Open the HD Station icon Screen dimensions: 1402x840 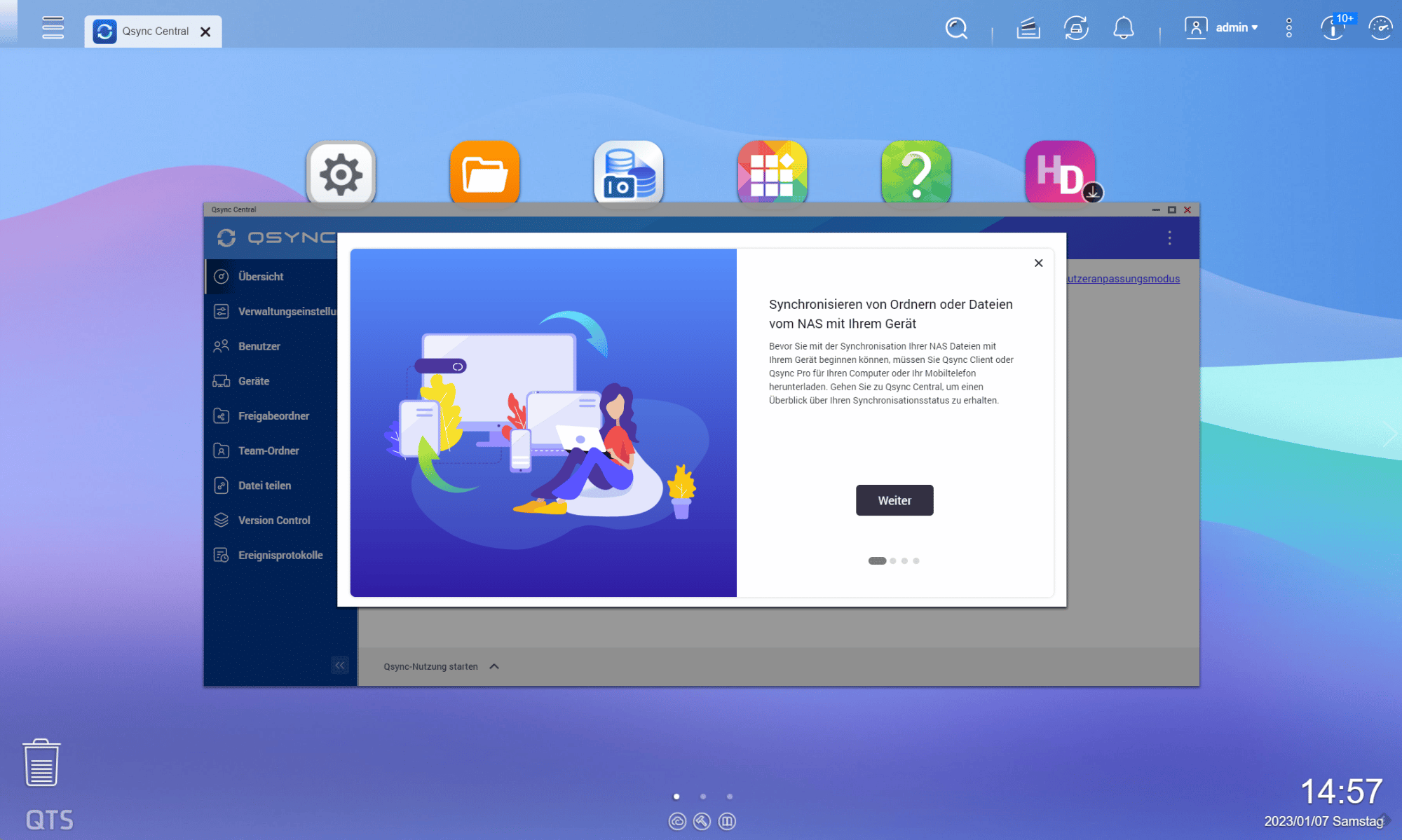coord(1059,173)
